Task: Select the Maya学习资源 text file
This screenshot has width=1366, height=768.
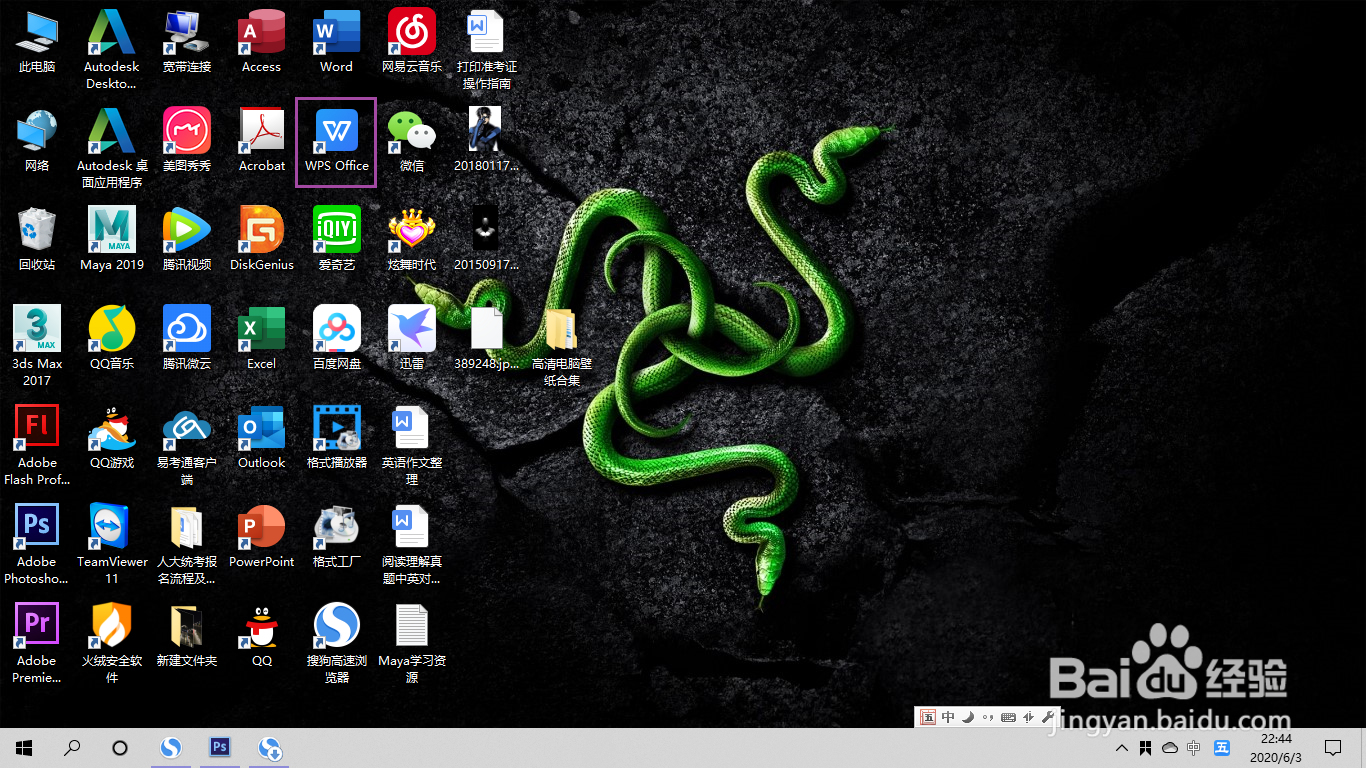Action: [412, 644]
